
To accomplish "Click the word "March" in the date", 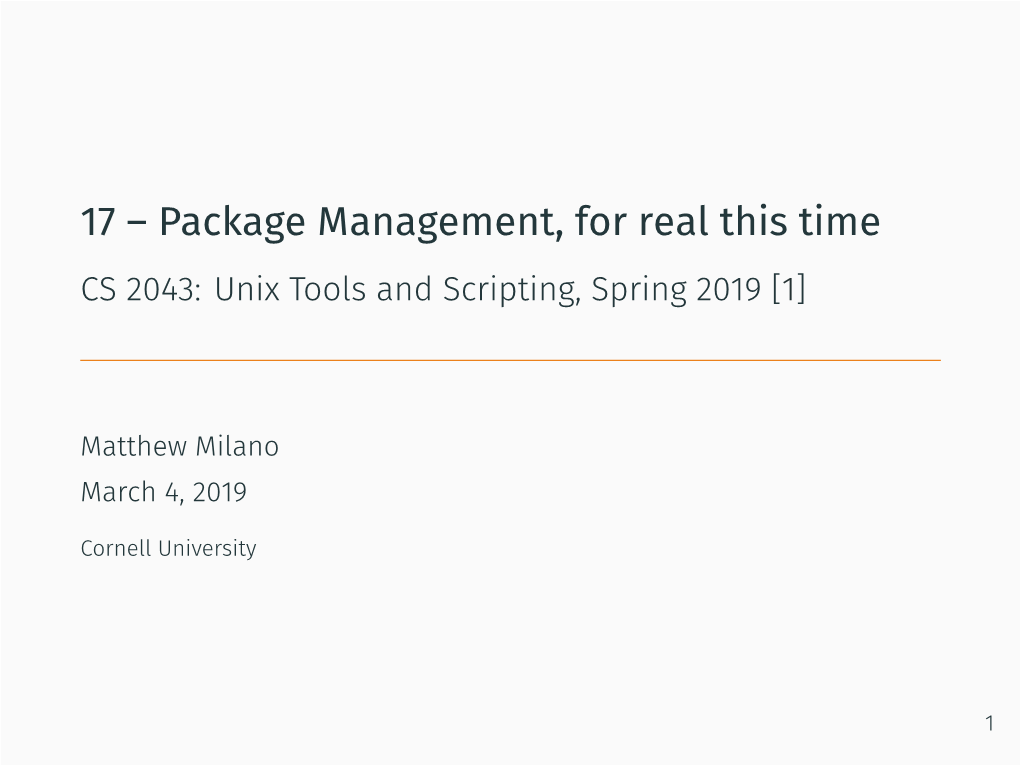I will pyautogui.click(x=118, y=492).
